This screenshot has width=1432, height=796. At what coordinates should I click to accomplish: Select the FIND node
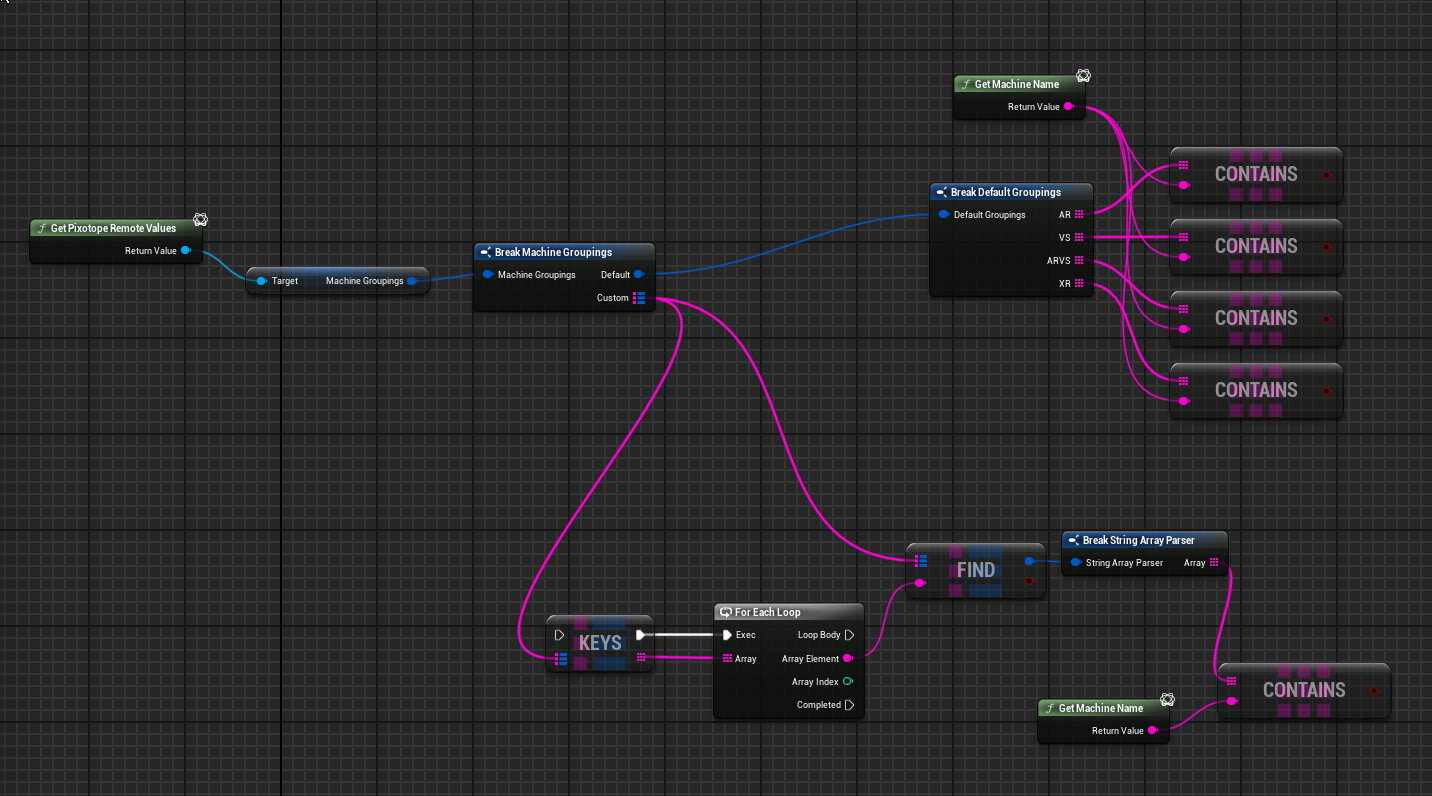(x=976, y=570)
